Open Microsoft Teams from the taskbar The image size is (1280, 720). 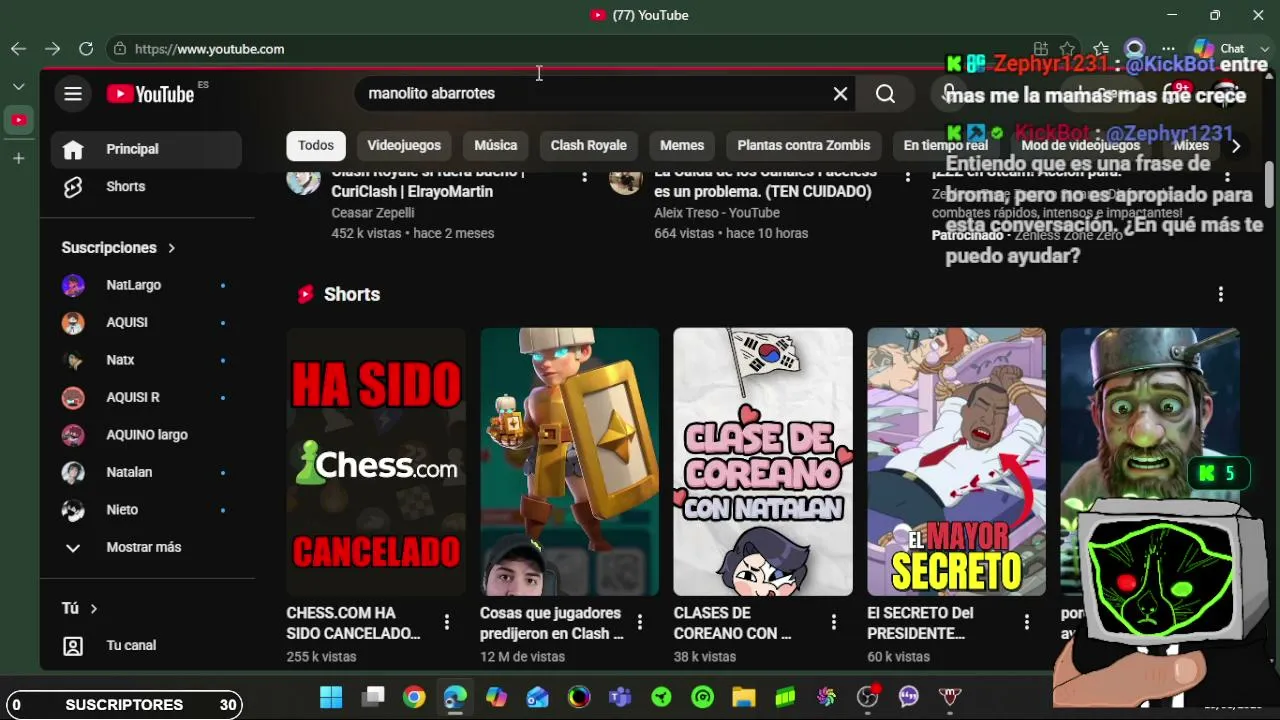[620, 697]
